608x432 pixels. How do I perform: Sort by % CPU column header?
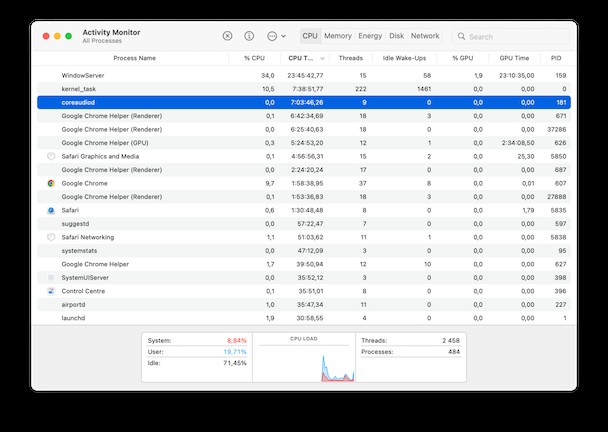(x=254, y=58)
